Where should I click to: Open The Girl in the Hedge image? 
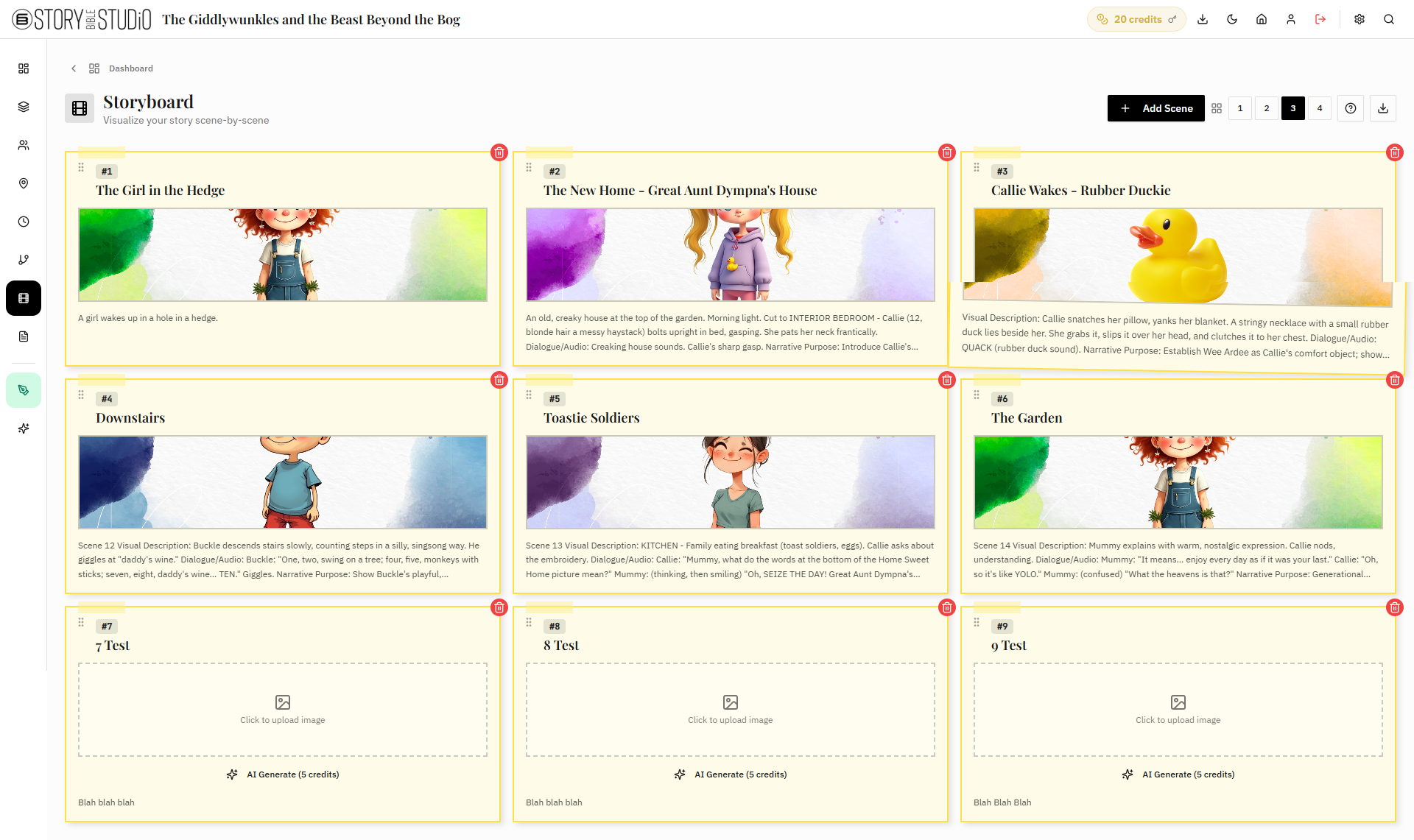tap(283, 255)
